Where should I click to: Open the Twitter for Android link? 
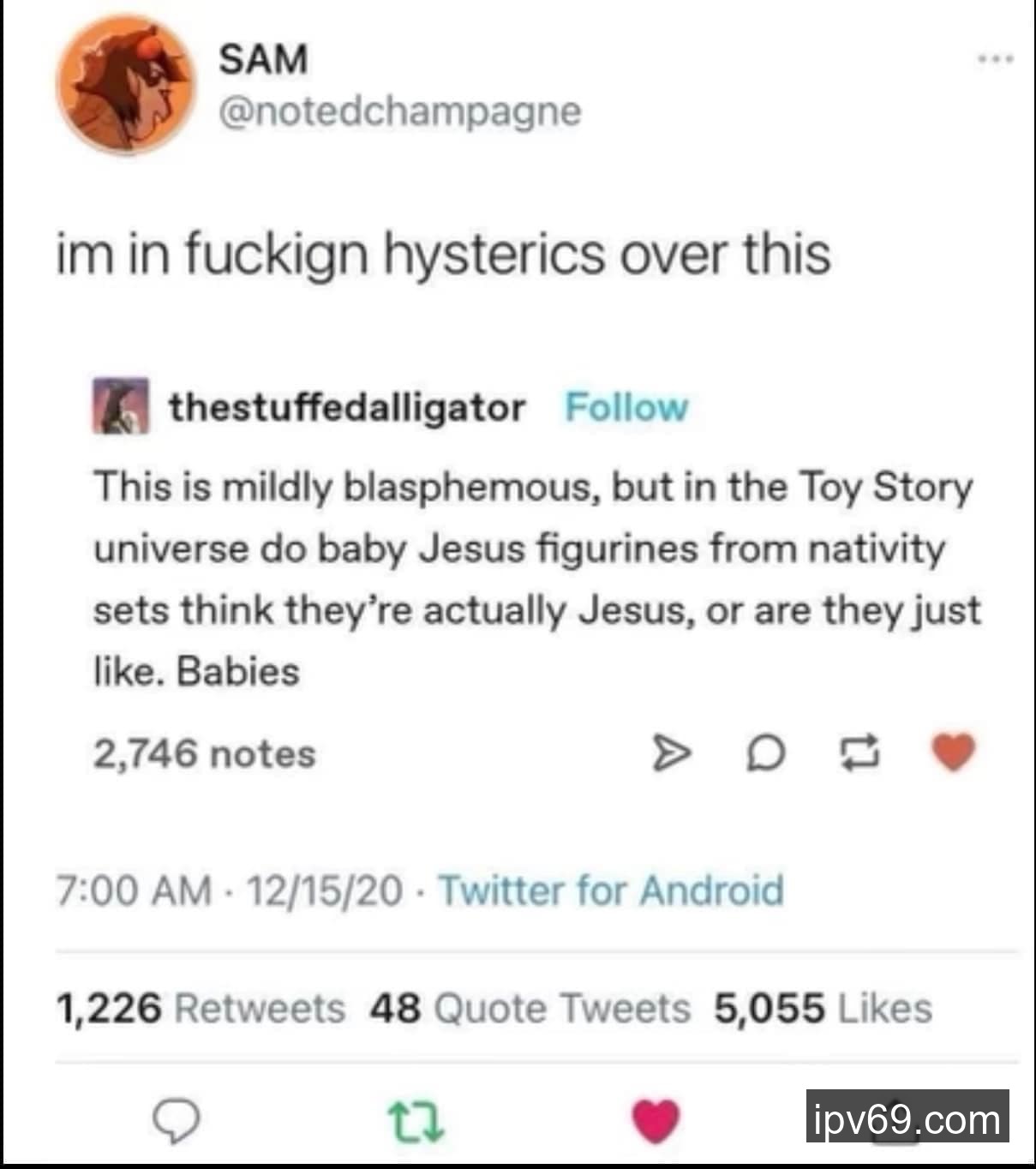[x=611, y=890]
